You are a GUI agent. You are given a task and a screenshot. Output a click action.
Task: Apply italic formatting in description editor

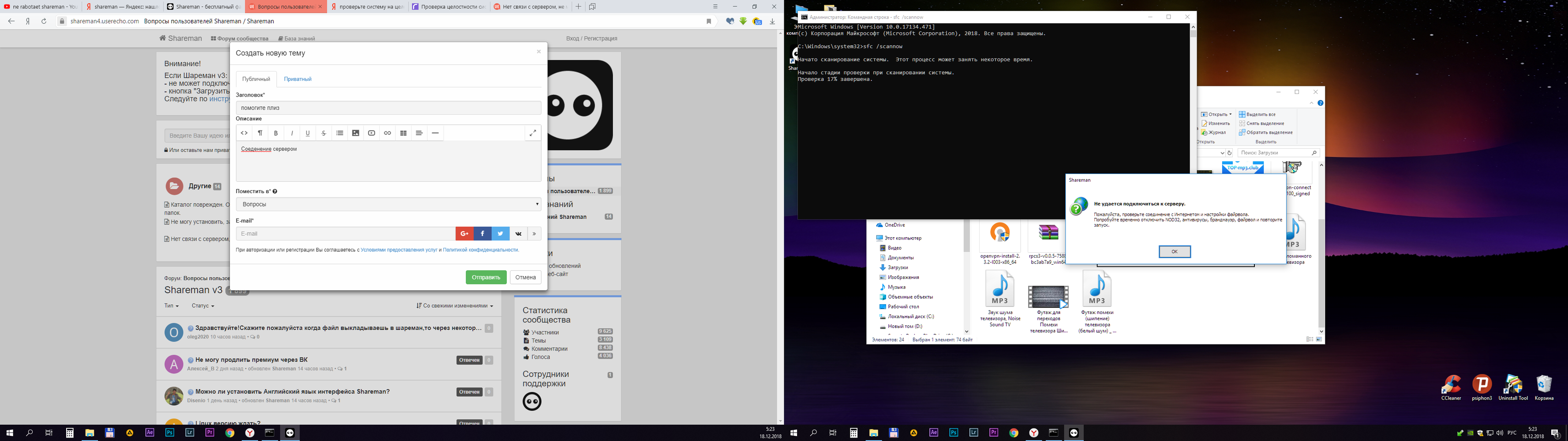pyautogui.click(x=292, y=133)
